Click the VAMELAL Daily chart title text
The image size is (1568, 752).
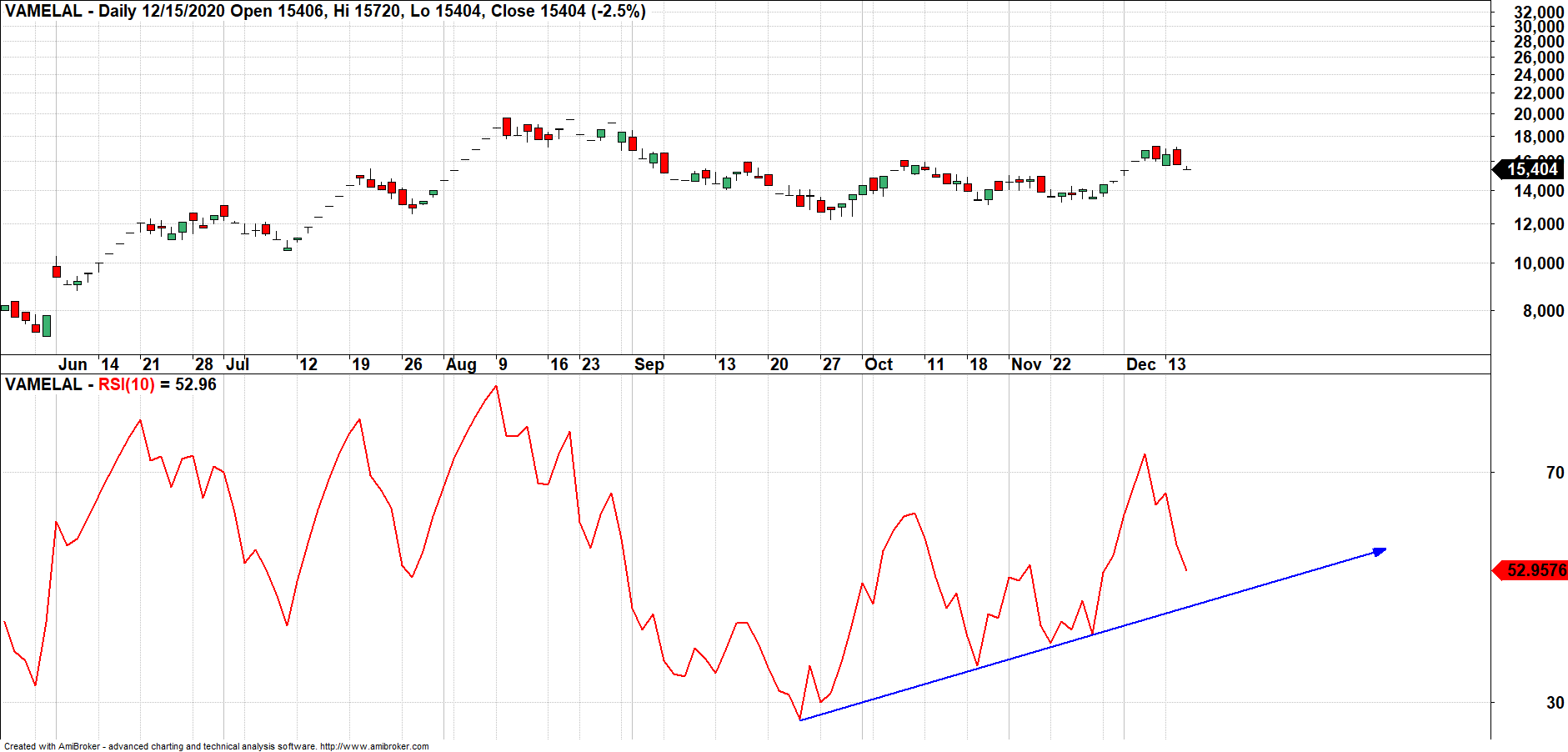(325, 11)
